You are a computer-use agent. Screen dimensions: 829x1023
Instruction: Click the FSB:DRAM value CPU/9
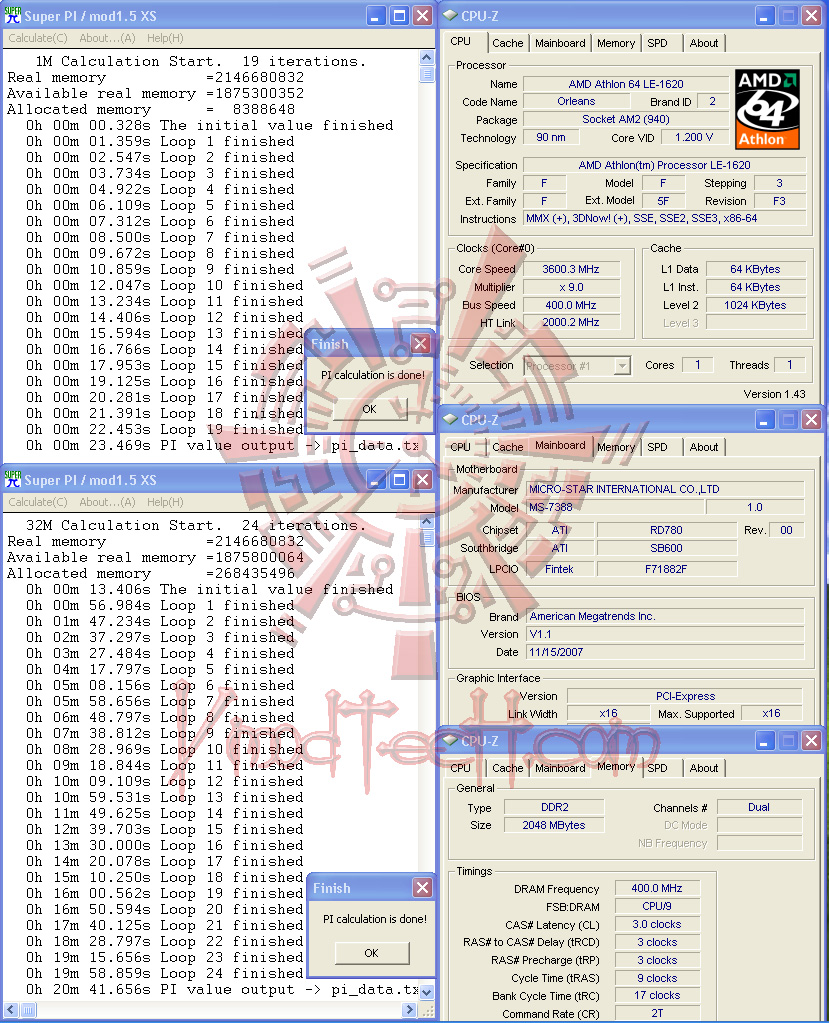click(657, 906)
